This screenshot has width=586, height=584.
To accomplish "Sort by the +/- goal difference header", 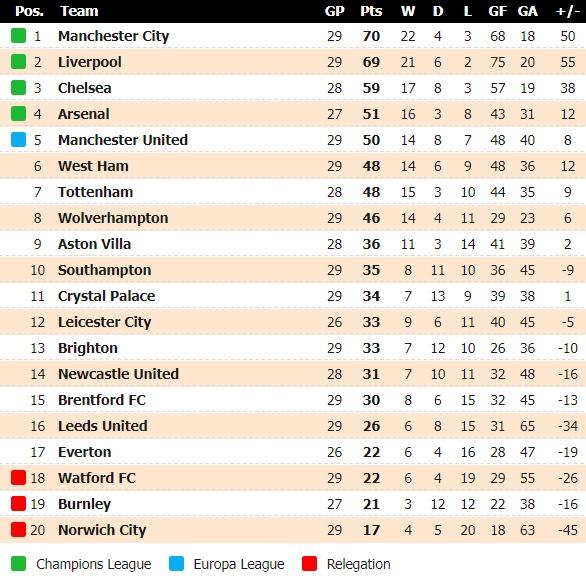I will 567,11.
